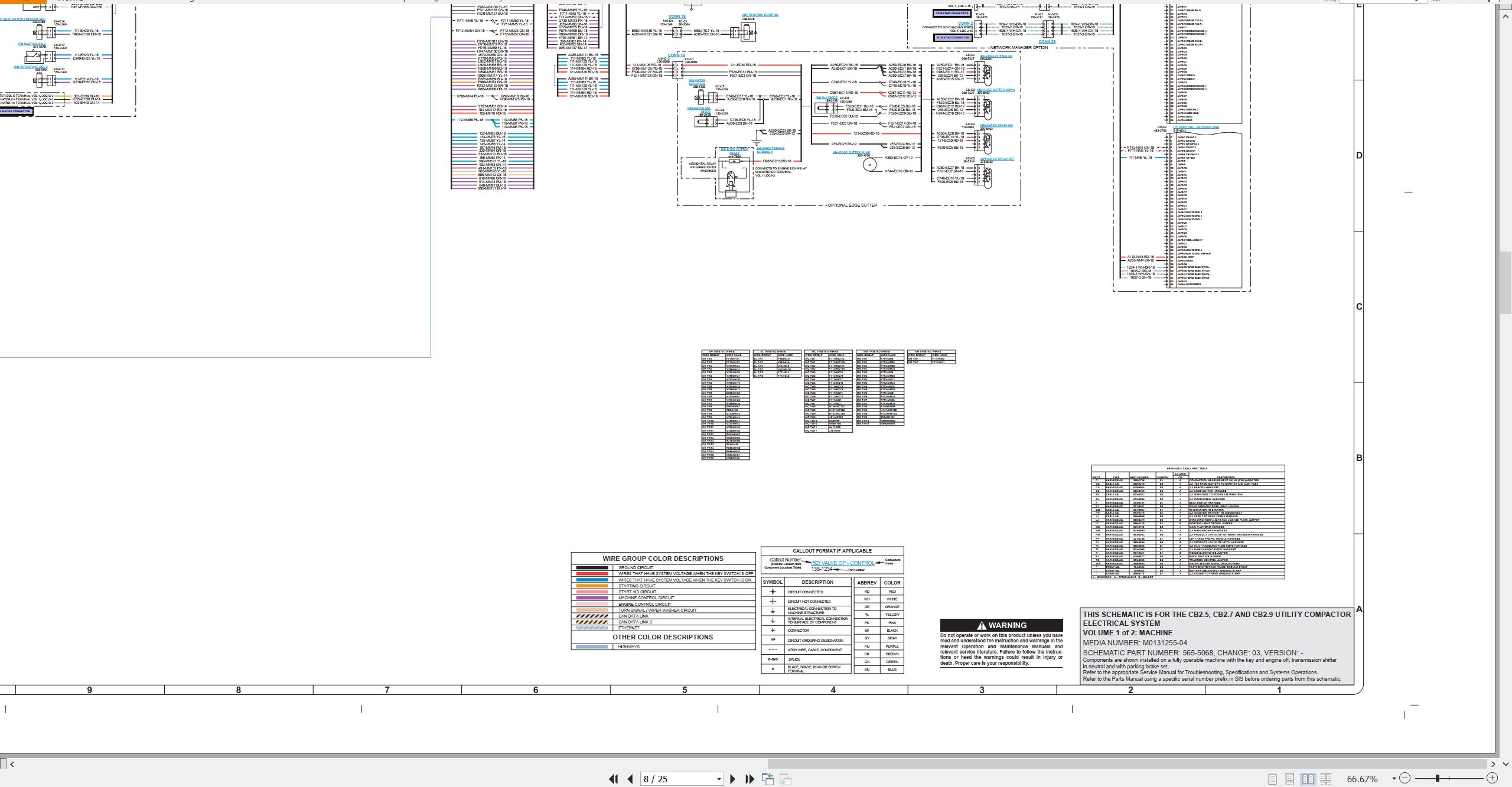Click VOLUME 1 of 2: MACHINE text
1512x787 pixels.
pos(1128,633)
